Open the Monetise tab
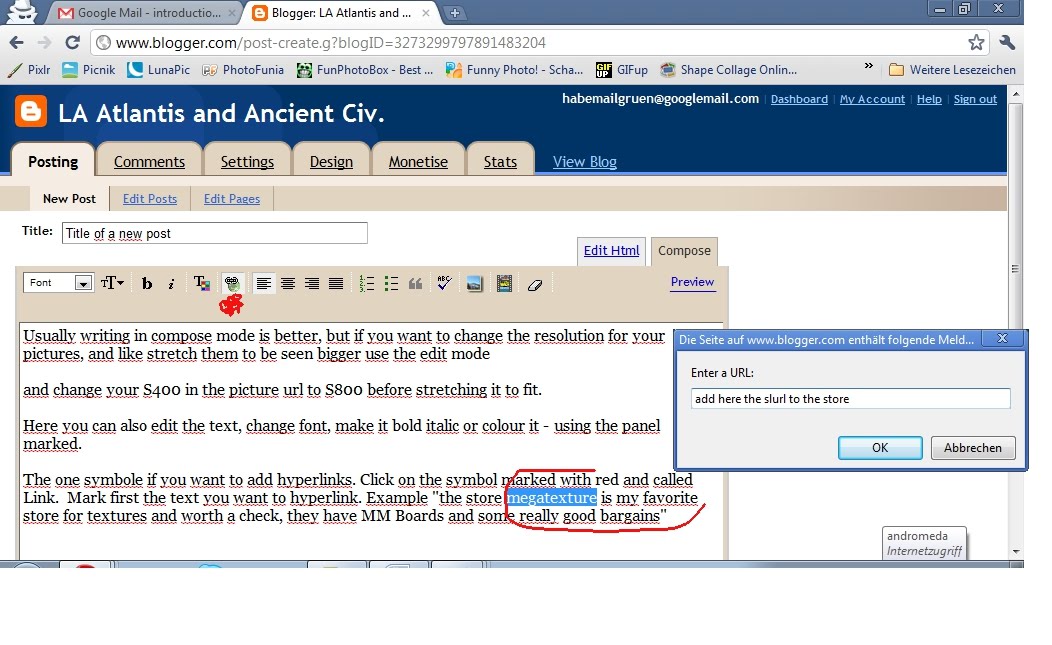 click(418, 161)
